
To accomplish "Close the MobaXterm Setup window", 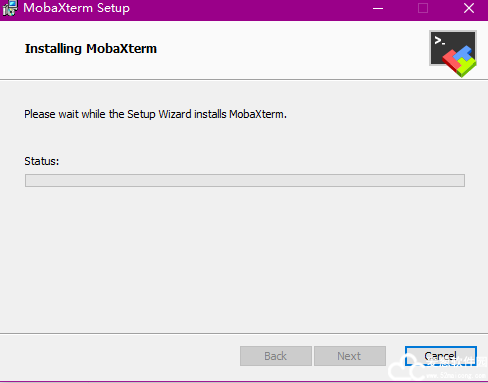I will (x=469, y=8).
